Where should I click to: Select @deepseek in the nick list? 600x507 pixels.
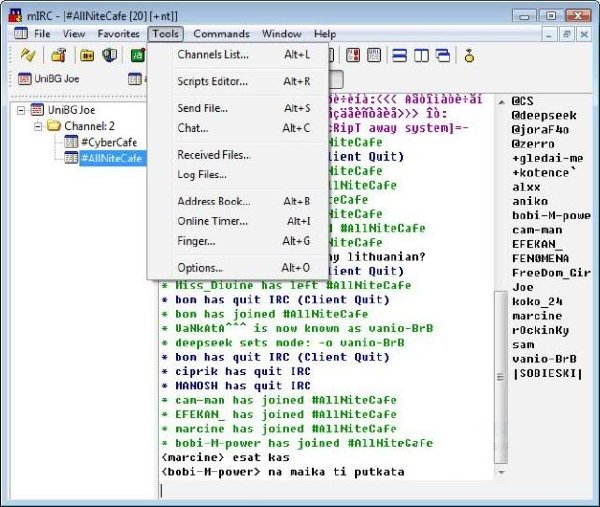point(544,116)
